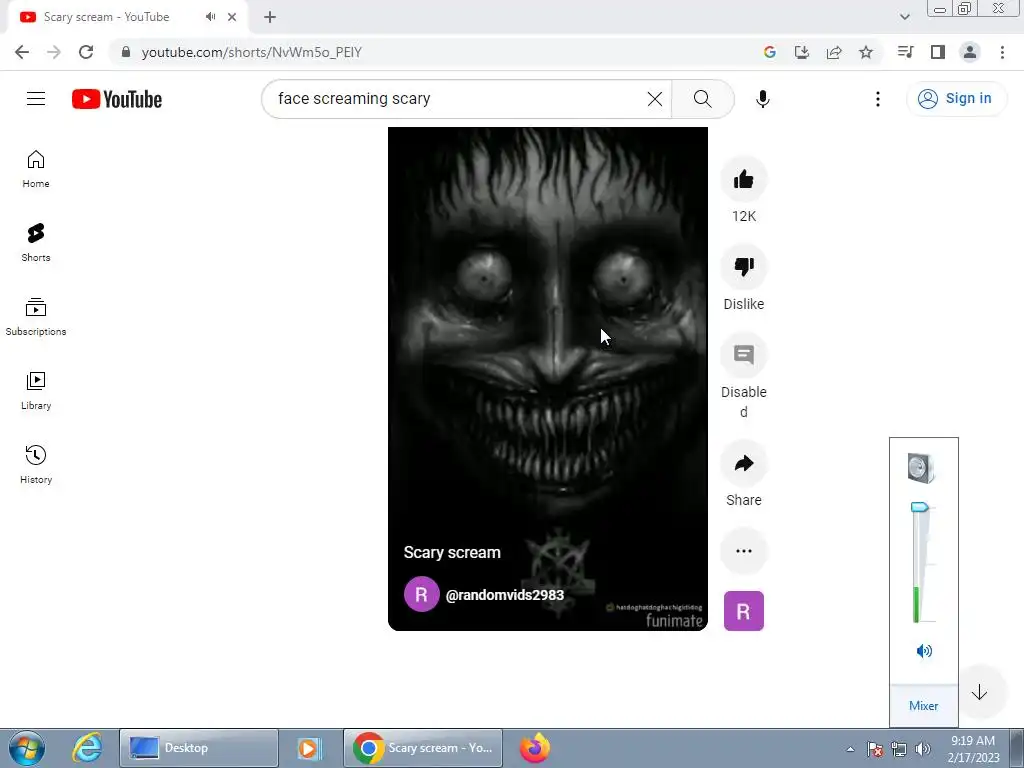Open History in the sidebar
Screen dimensions: 1024x768
pos(36,464)
